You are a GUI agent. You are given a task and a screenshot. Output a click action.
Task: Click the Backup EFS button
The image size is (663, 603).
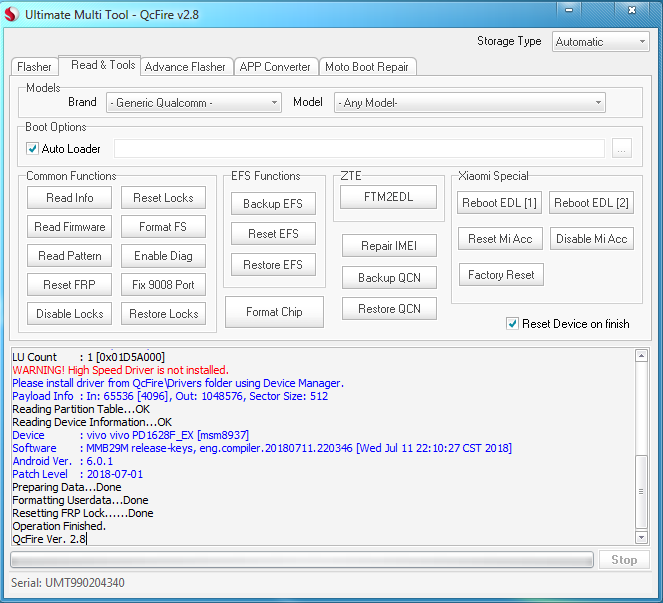(x=273, y=204)
